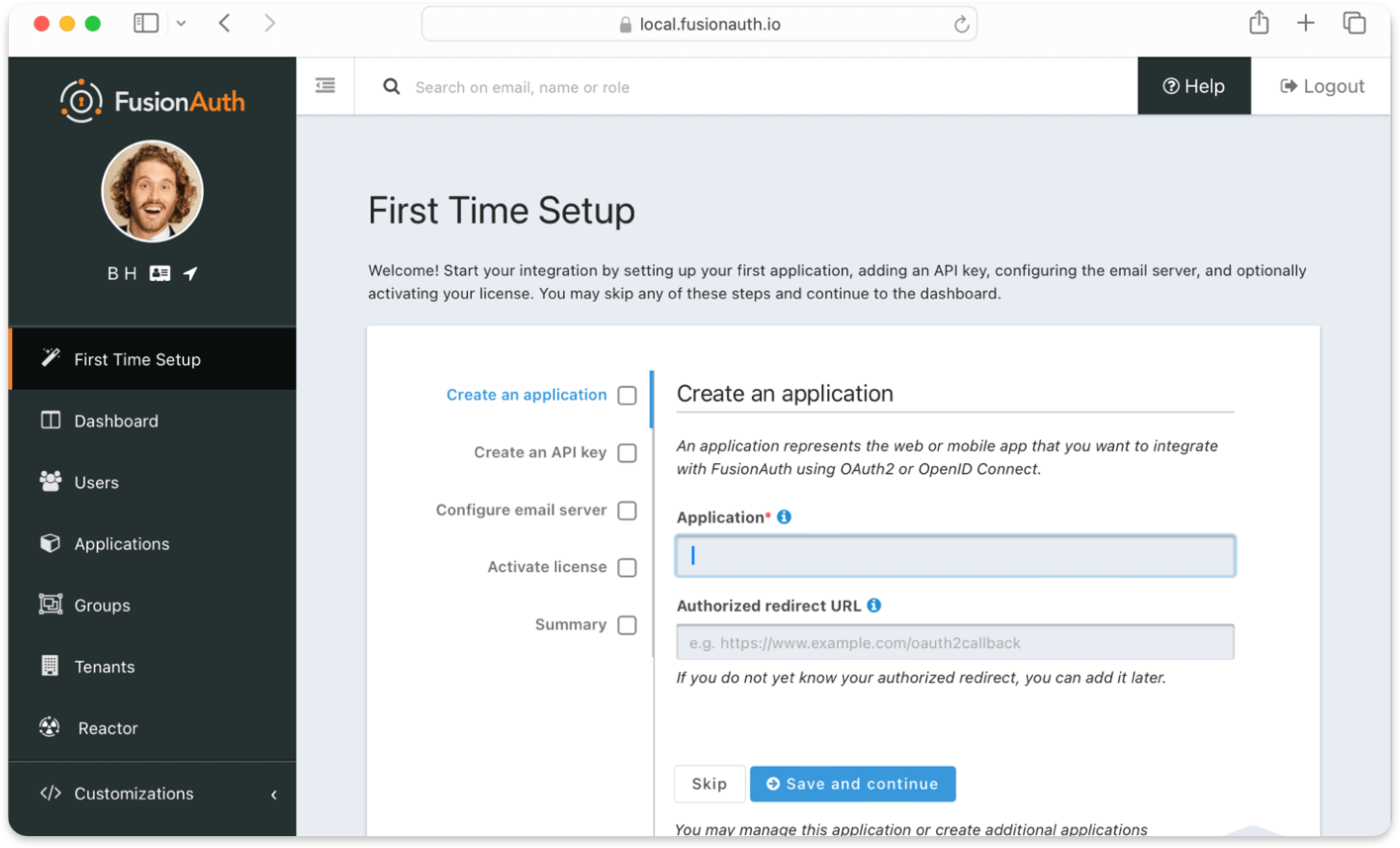Toggle the Create an API key checkbox
Image resolution: width=1400 pixels, height=848 pixels.
point(627,453)
